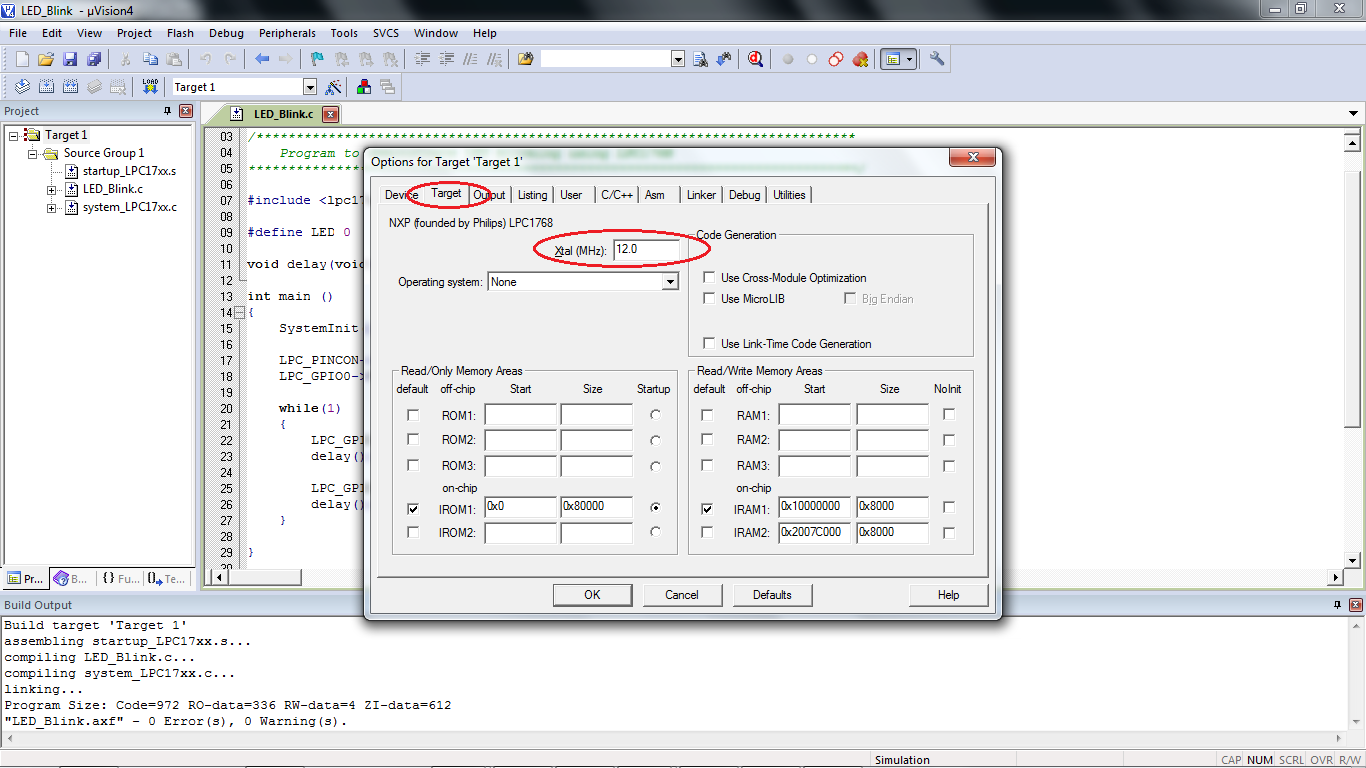This screenshot has width=1366, height=768.
Task: Expand the LED_Blink.c tree node
Action: pos(52,189)
